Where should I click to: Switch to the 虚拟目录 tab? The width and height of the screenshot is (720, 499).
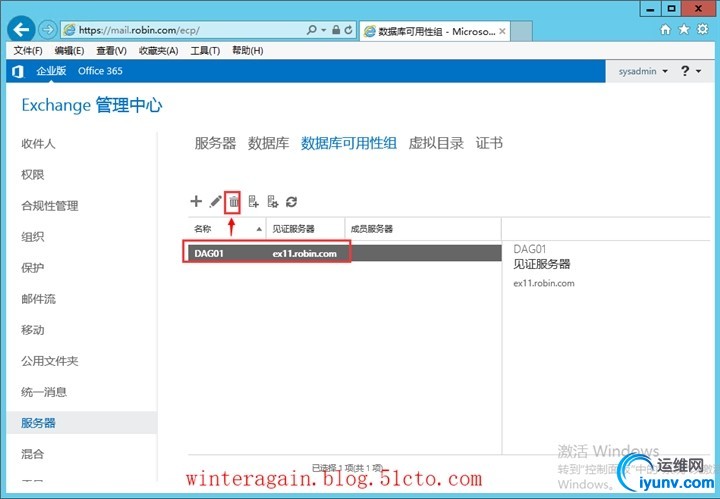click(x=436, y=143)
